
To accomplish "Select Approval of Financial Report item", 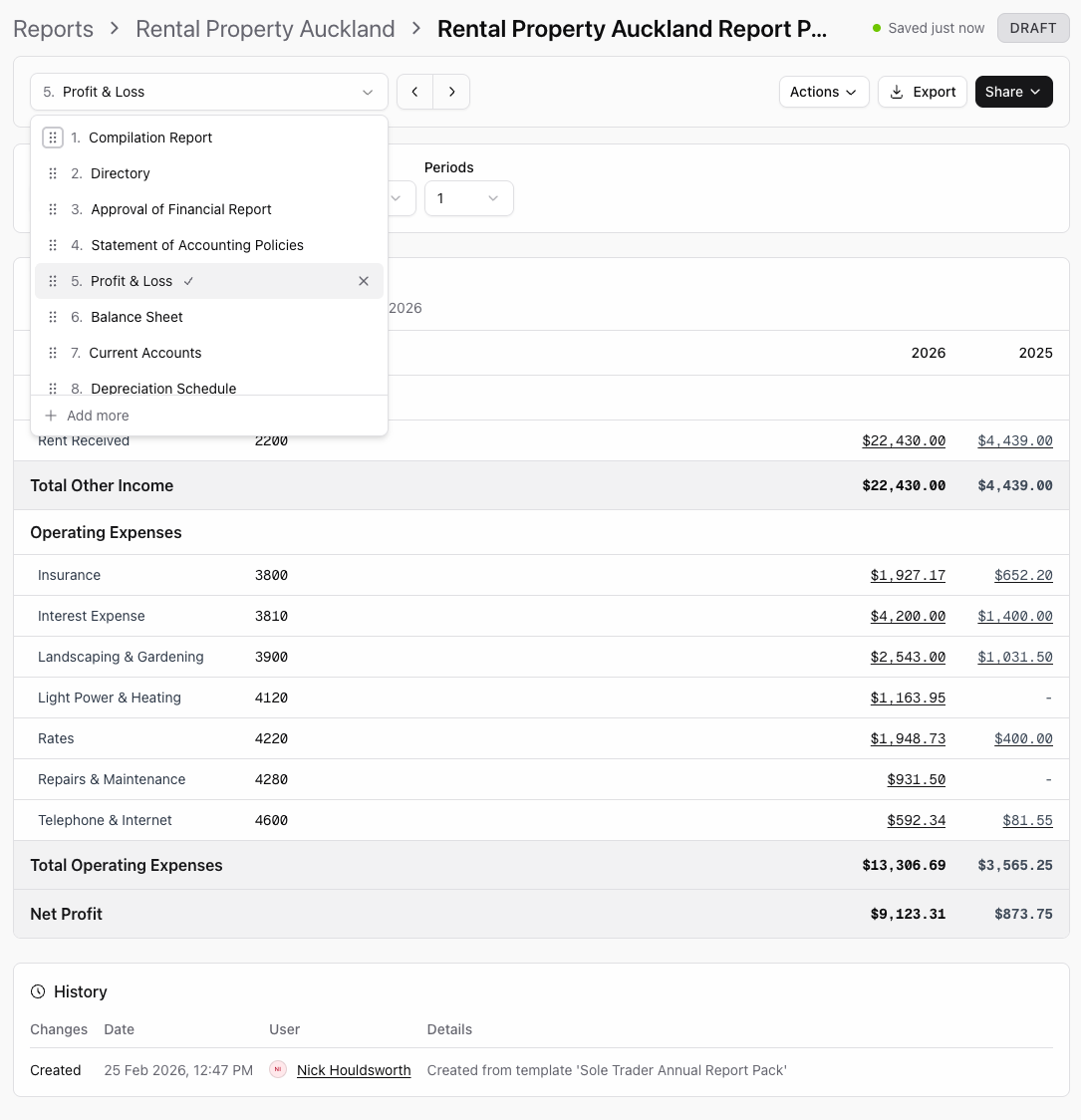I will pos(181,209).
